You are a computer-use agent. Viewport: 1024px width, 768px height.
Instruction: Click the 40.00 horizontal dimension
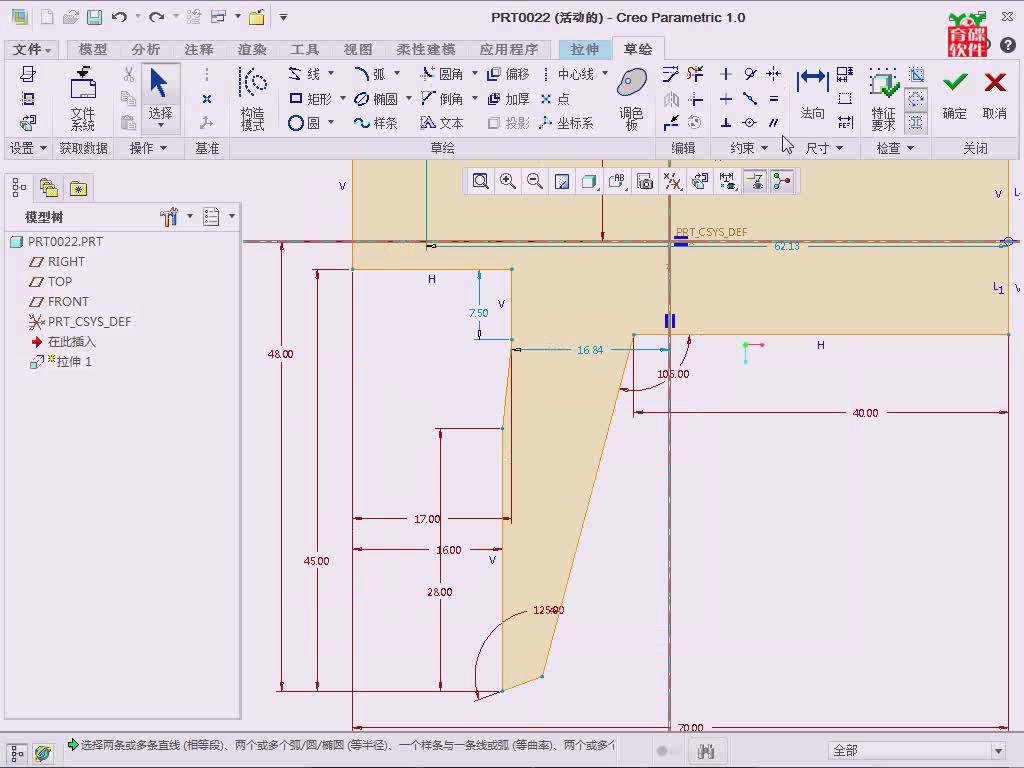coord(865,413)
